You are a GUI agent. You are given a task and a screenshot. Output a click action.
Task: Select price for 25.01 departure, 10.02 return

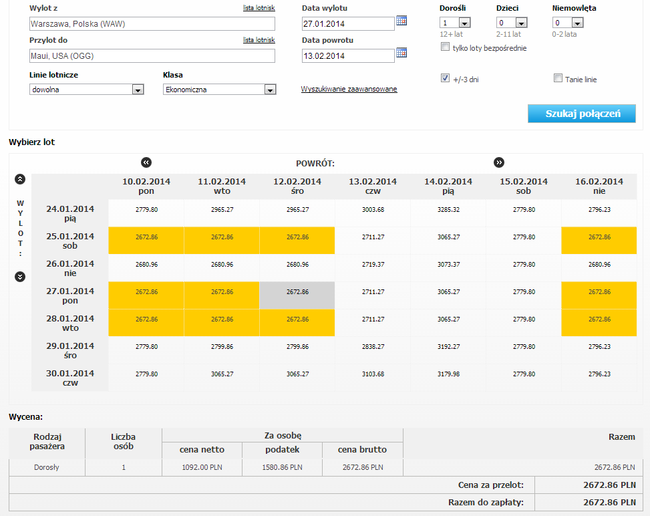pos(146,240)
